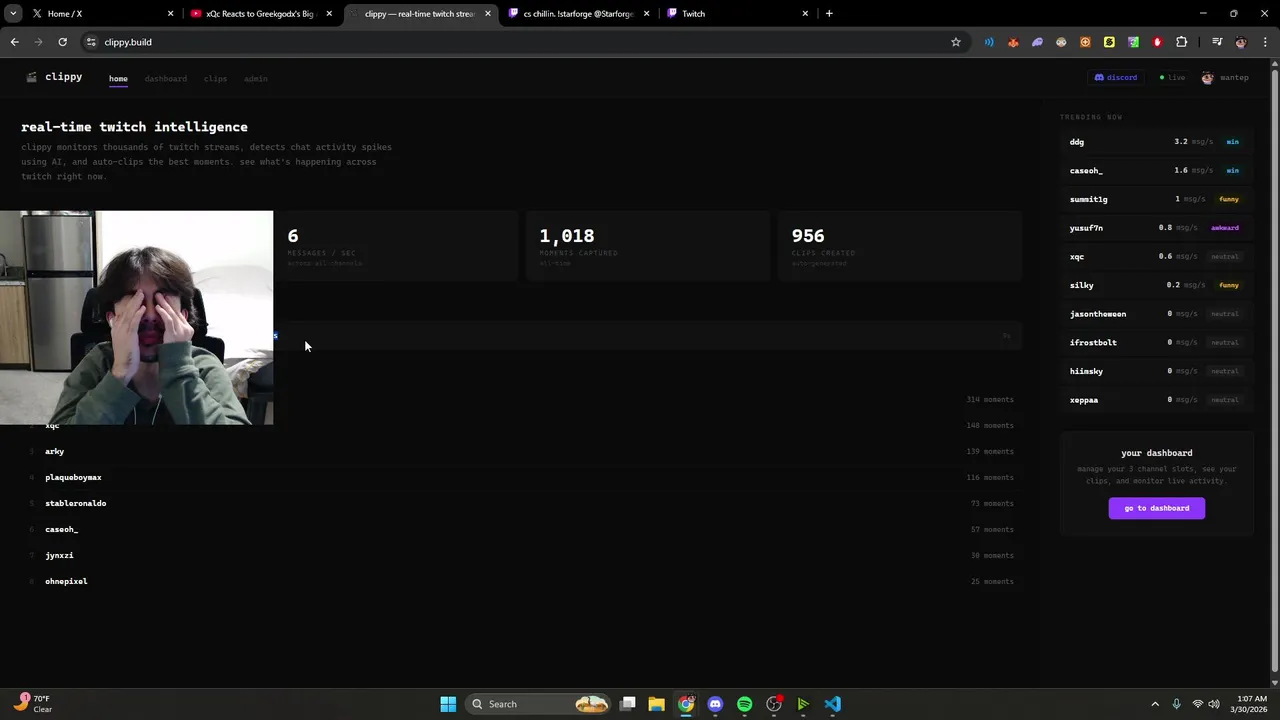The height and width of the screenshot is (720, 1280).
Task: Click the live status indicator
Action: [x=1172, y=77]
